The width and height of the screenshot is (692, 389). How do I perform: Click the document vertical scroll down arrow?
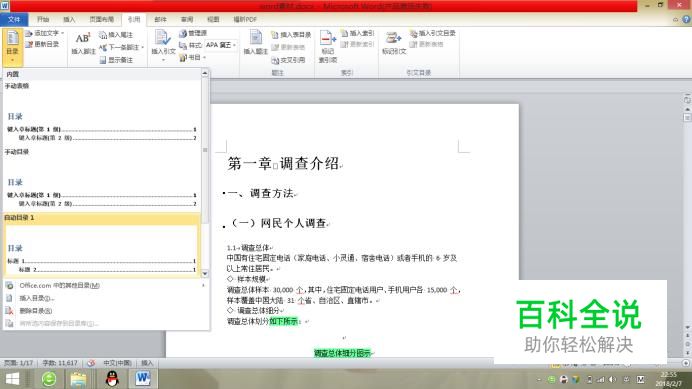687,327
